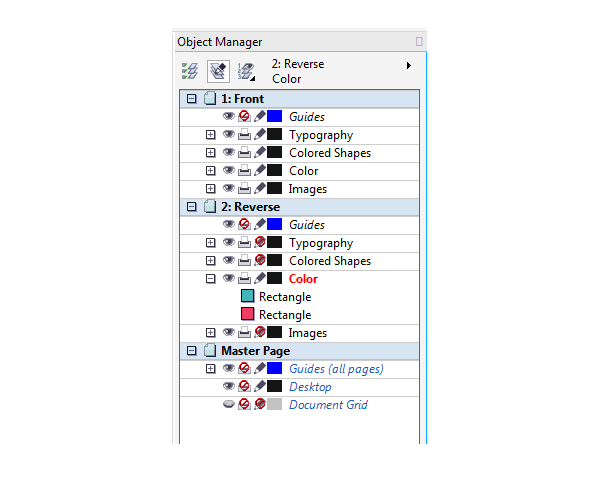Click the docker collapse icon in title
Viewport: 600px width, 478px height.
419,41
